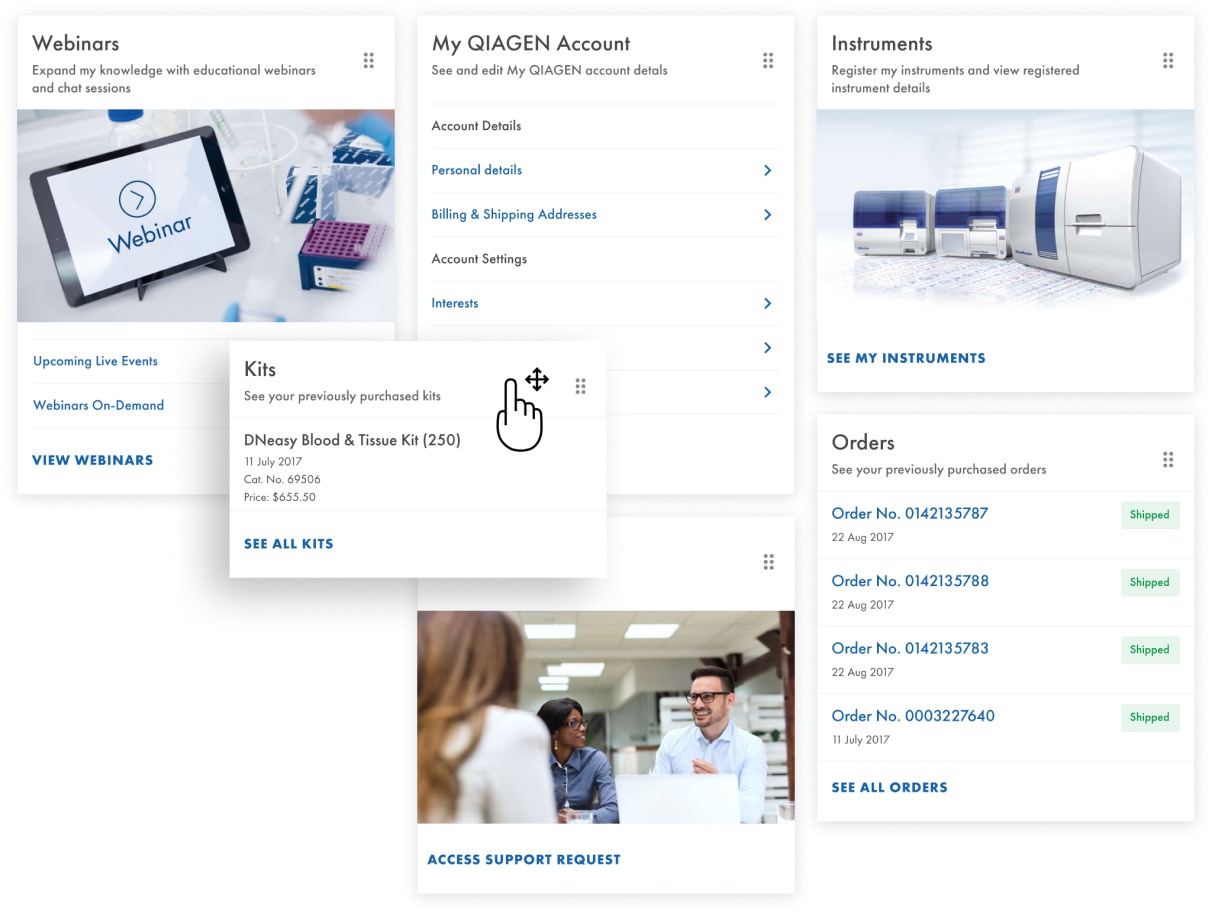Open Webinars On-Demand link

[x=98, y=405]
